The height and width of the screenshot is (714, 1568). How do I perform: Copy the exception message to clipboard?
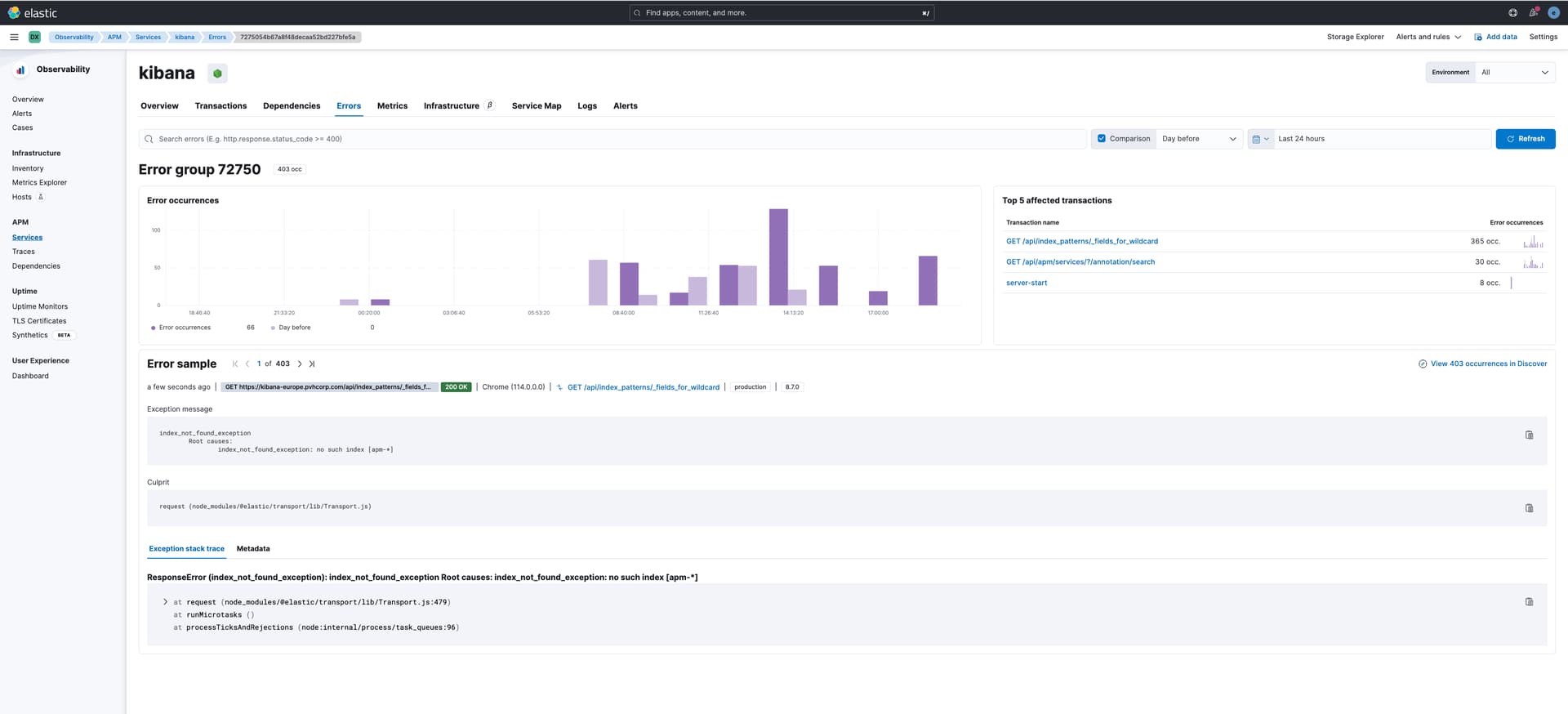pyautogui.click(x=1530, y=435)
